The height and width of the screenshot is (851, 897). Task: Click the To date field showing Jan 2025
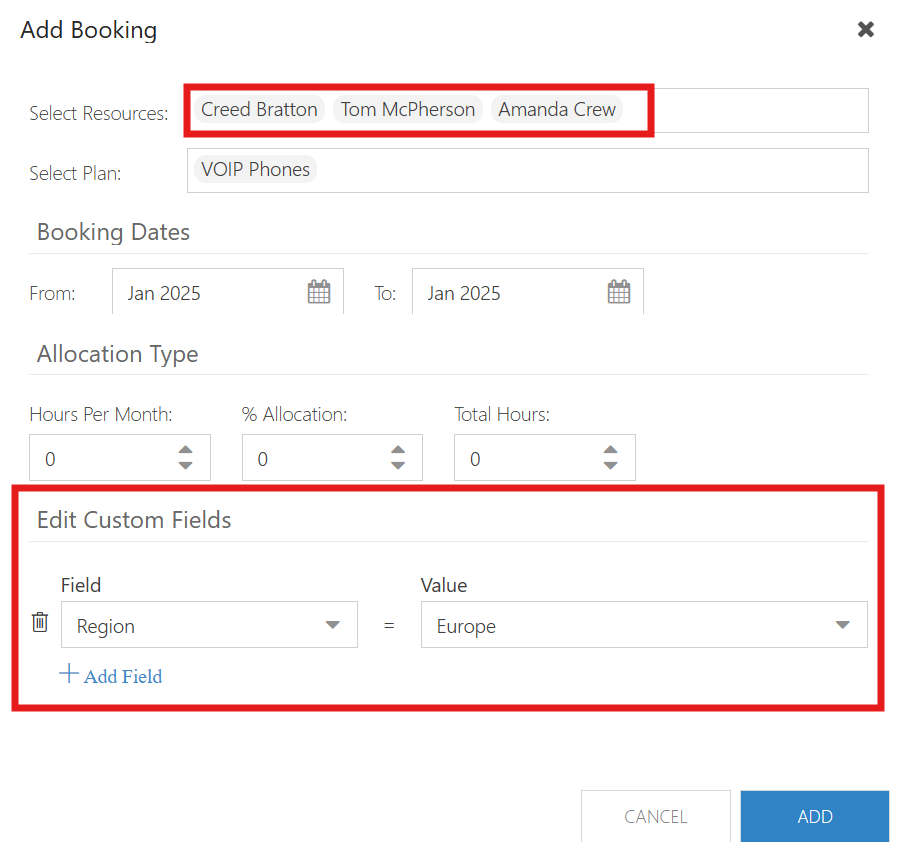click(x=527, y=292)
